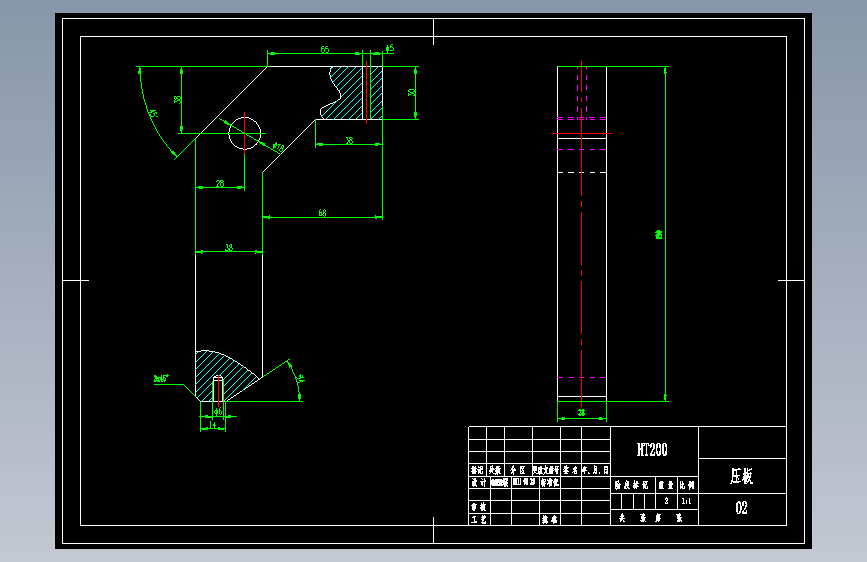The width and height of the screenshot is (867, 562).
Task: Click the overall height dimension beside the side view
Action: tap(659, 235)
